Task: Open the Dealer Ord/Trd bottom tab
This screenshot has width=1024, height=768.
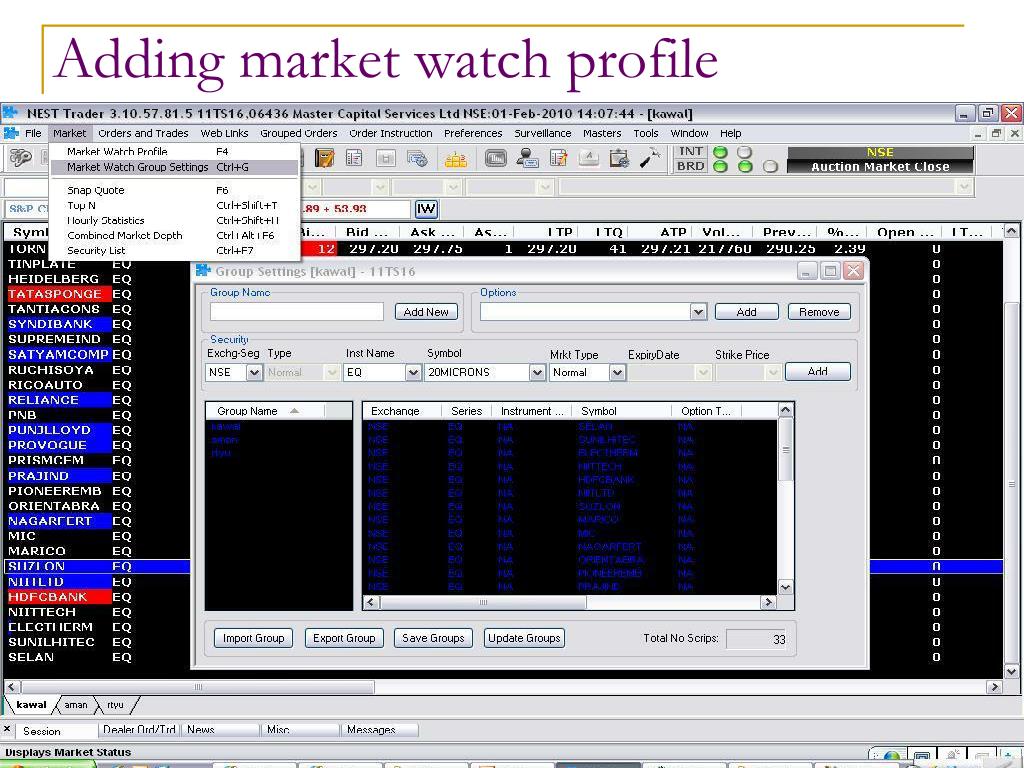Action: [139, 729]
